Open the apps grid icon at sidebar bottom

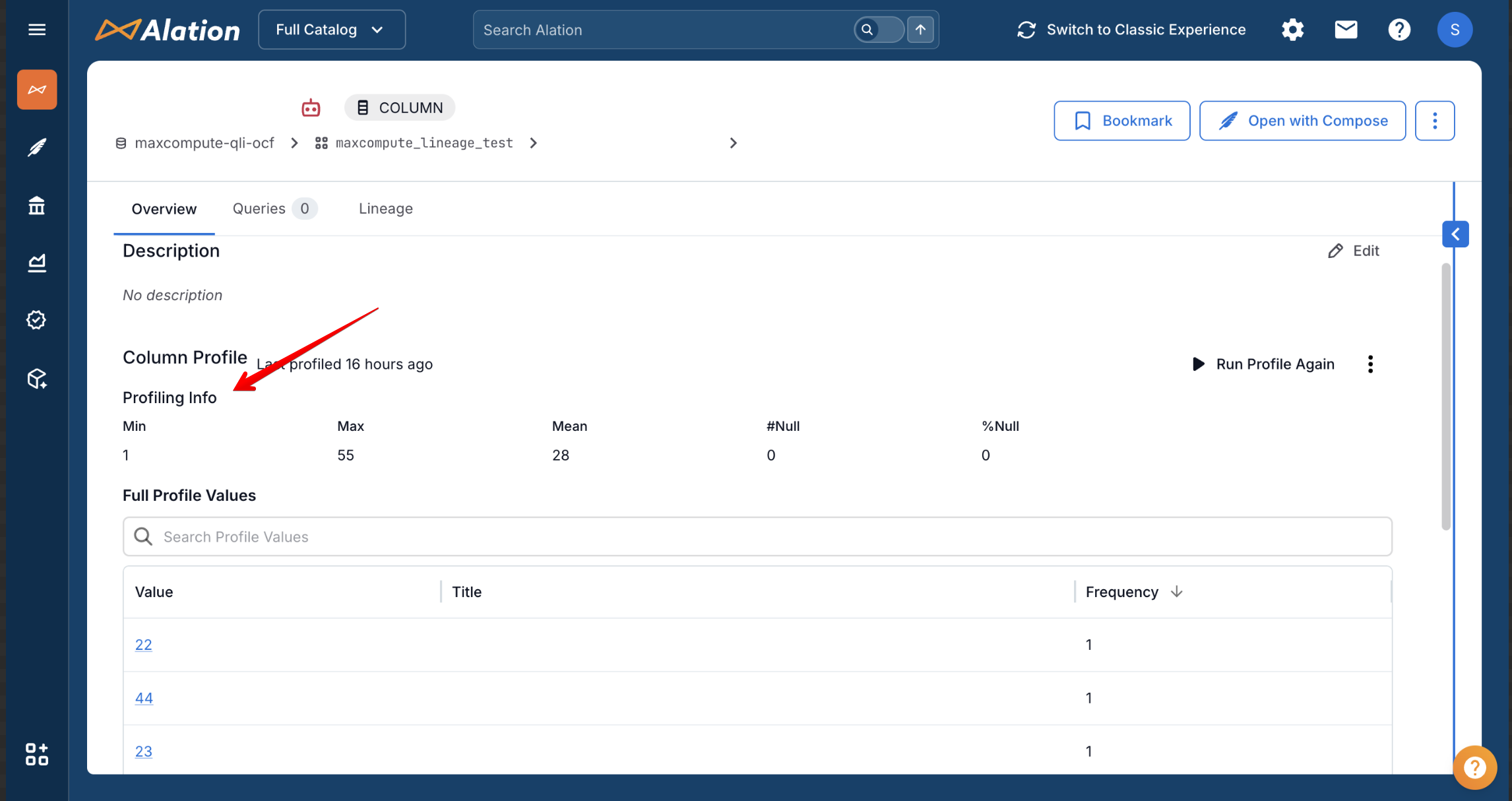click(37, 754)
